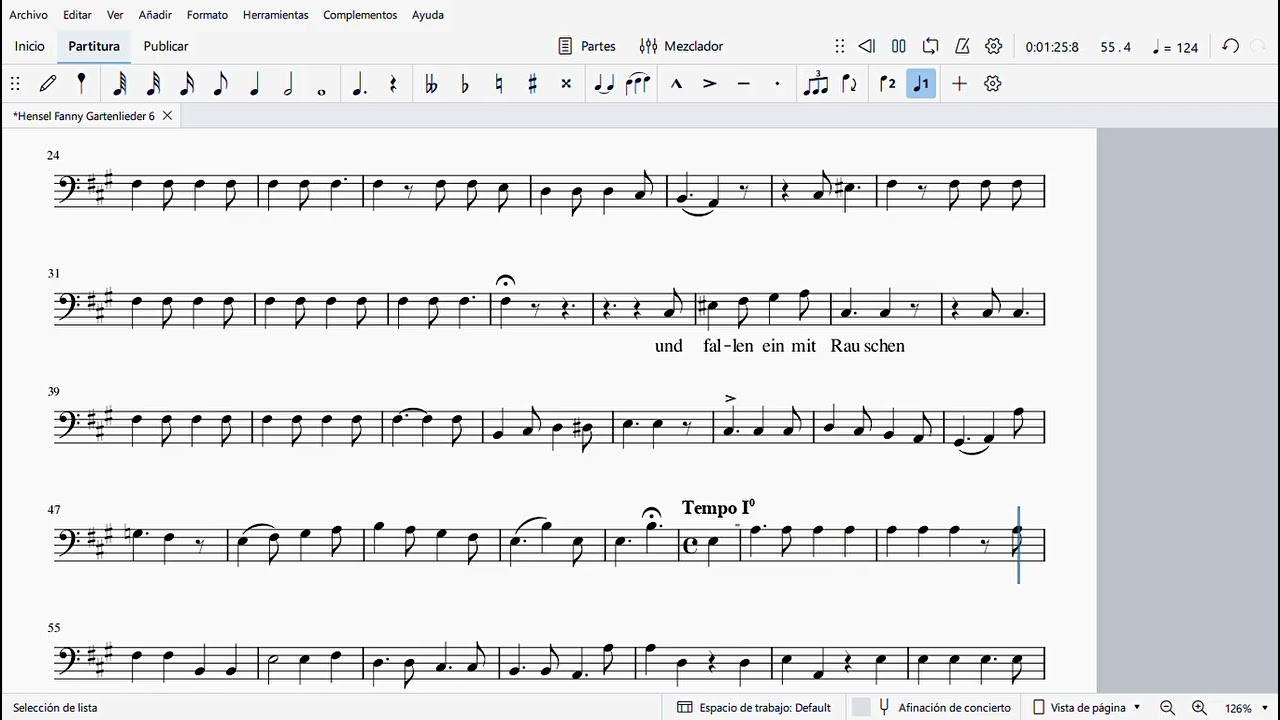Apply double flat accidental
The image size is (1280, 720).
point(431,84)
